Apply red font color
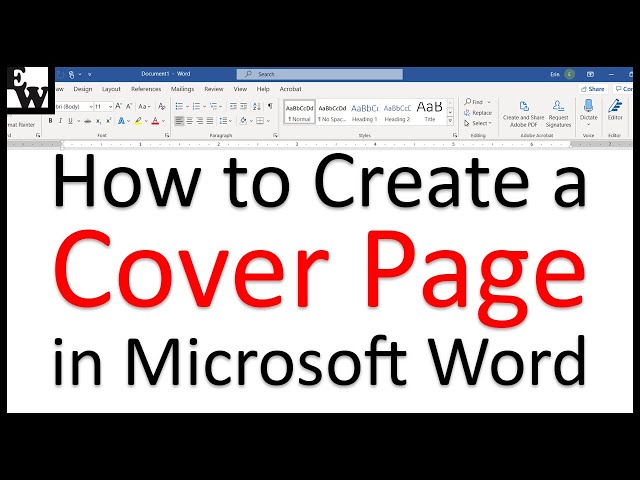Screen dimensions: 640x480 (x=155, y=121)
